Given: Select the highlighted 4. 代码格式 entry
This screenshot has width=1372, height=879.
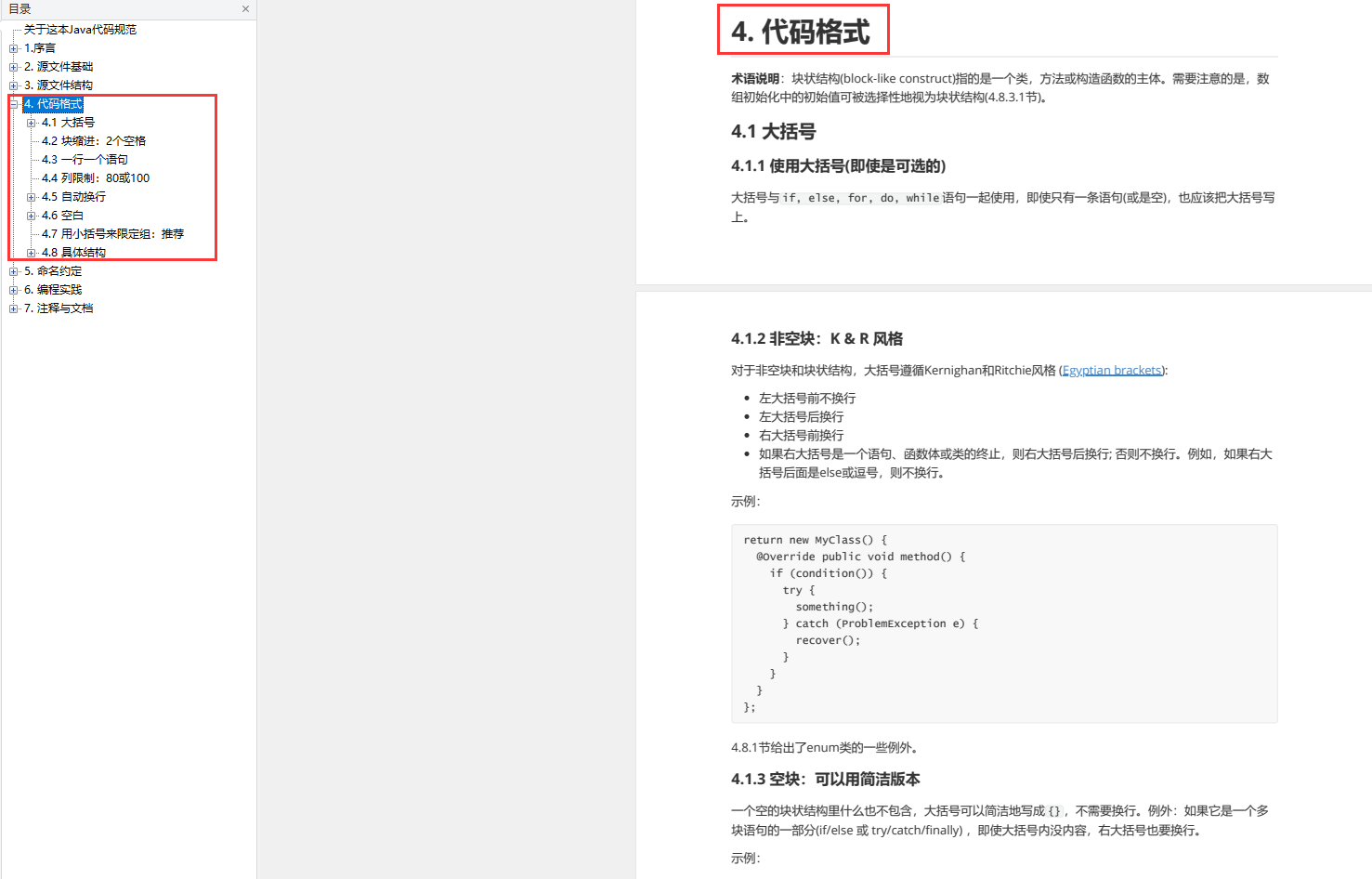Looking at the screenshot, I should click(53, 104).
